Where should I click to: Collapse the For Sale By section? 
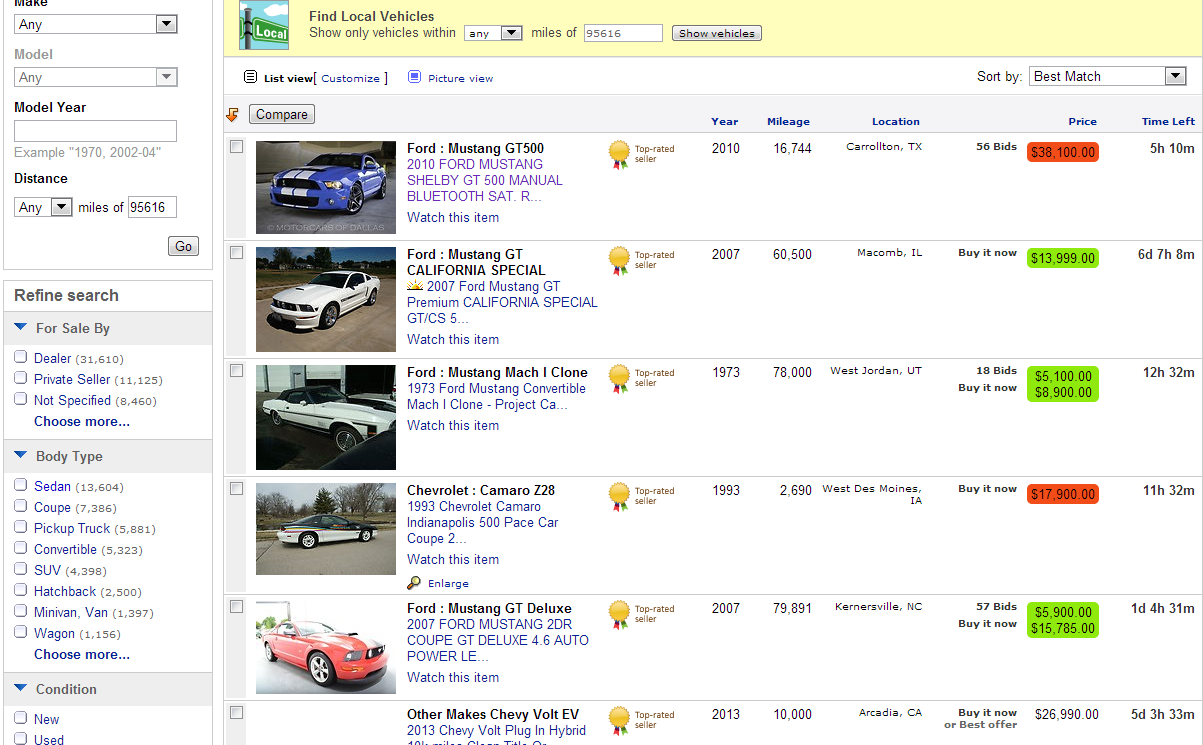point(21,328)
